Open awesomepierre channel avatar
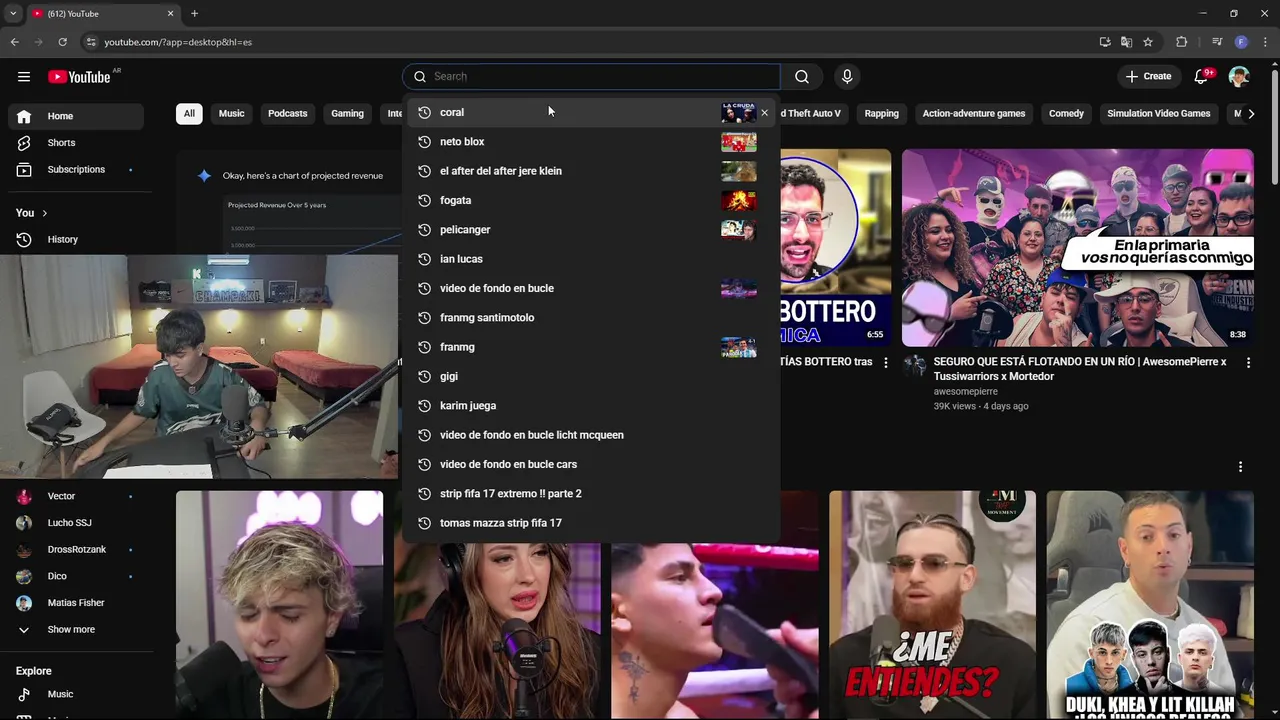Screen dimensions: 1280x720 pyautogui.click(x=915, y=365)
